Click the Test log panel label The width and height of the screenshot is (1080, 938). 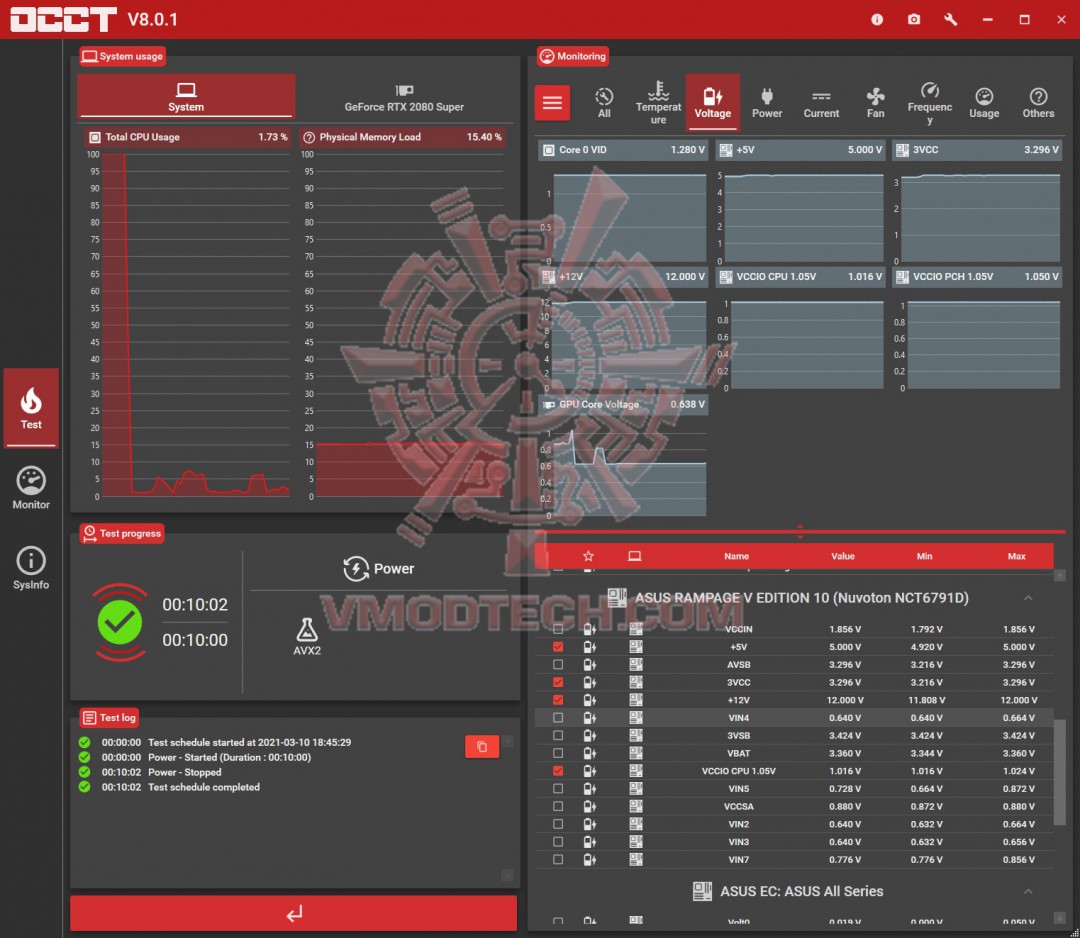point(110,717)
